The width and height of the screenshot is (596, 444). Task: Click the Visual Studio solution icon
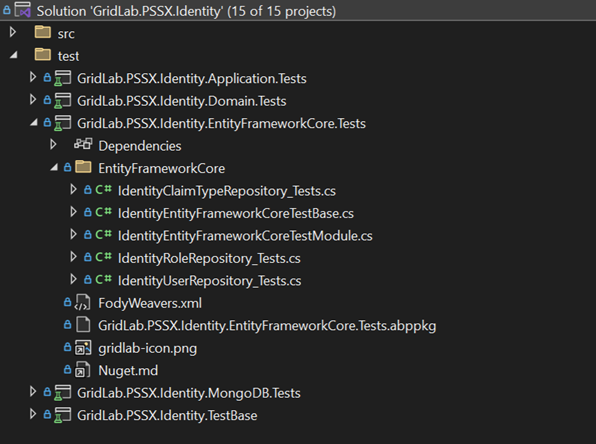22,10
